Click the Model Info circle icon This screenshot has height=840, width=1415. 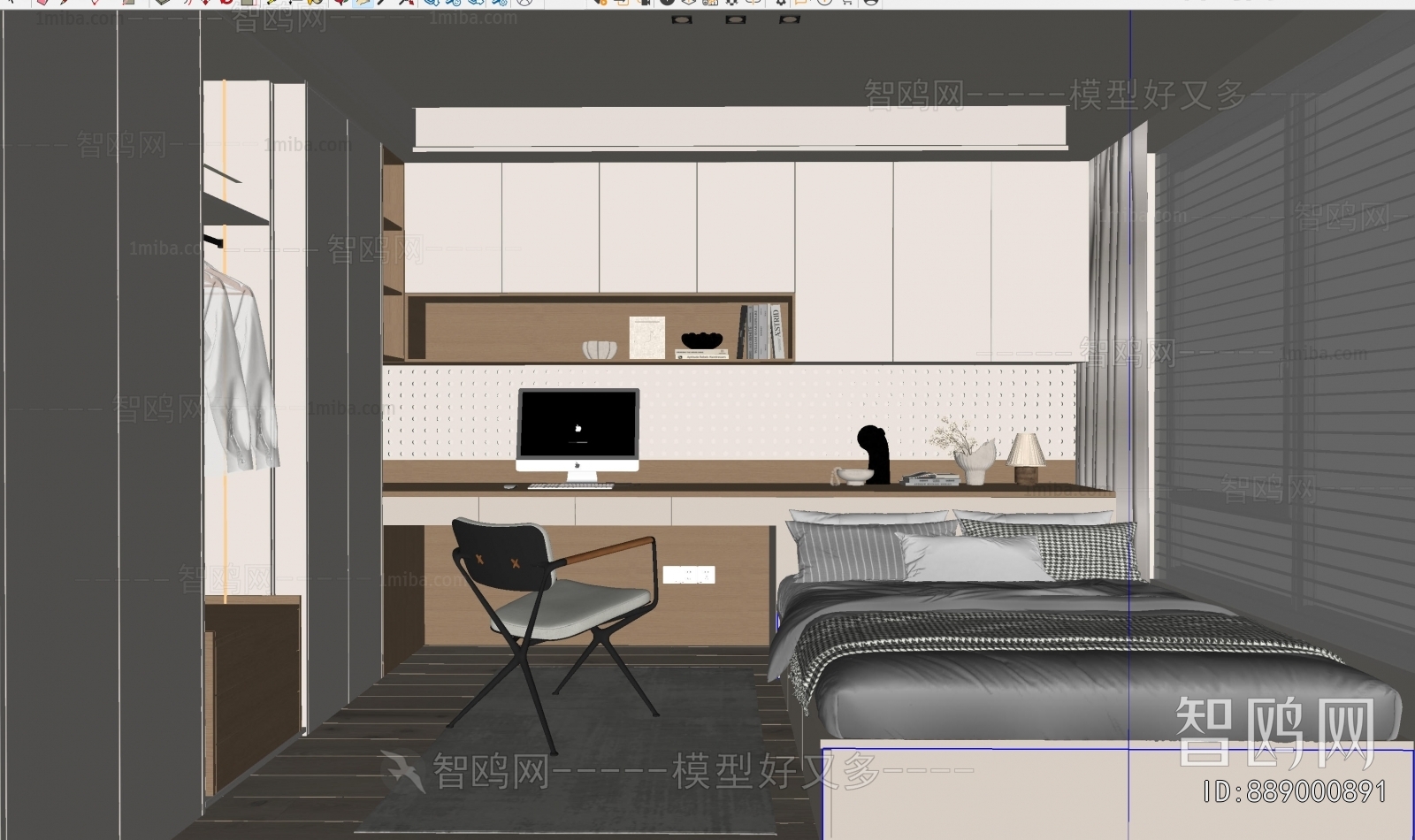click(x=825, y=4)
